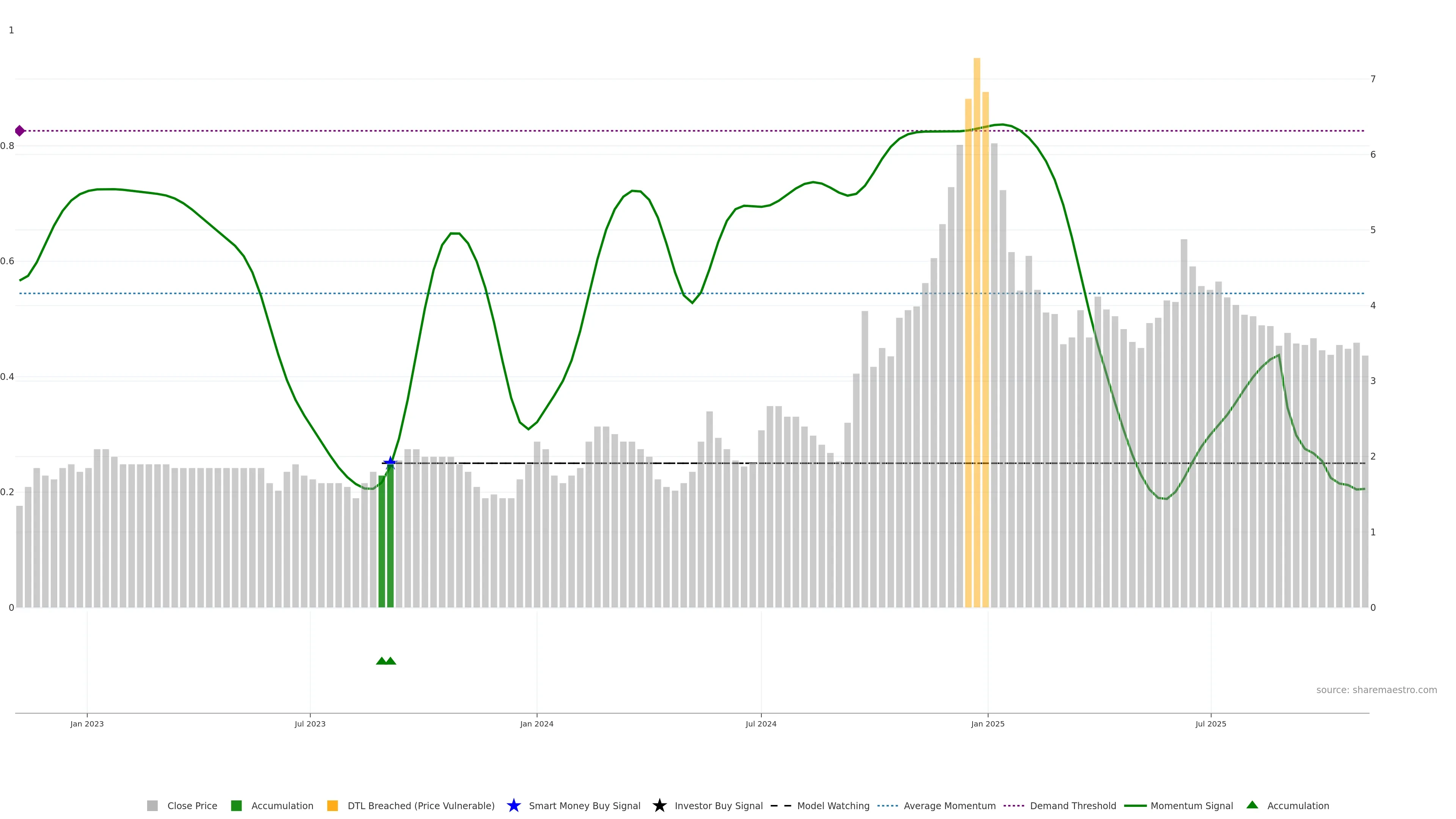Click the purple diamond on the Demand Threshold line

click(x=20, y=130)
